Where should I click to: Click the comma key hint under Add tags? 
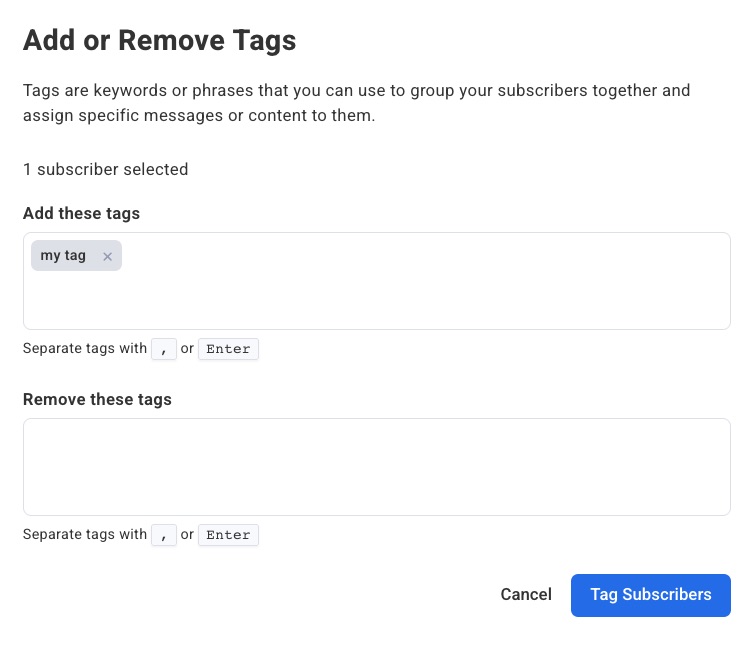point(163,350)
